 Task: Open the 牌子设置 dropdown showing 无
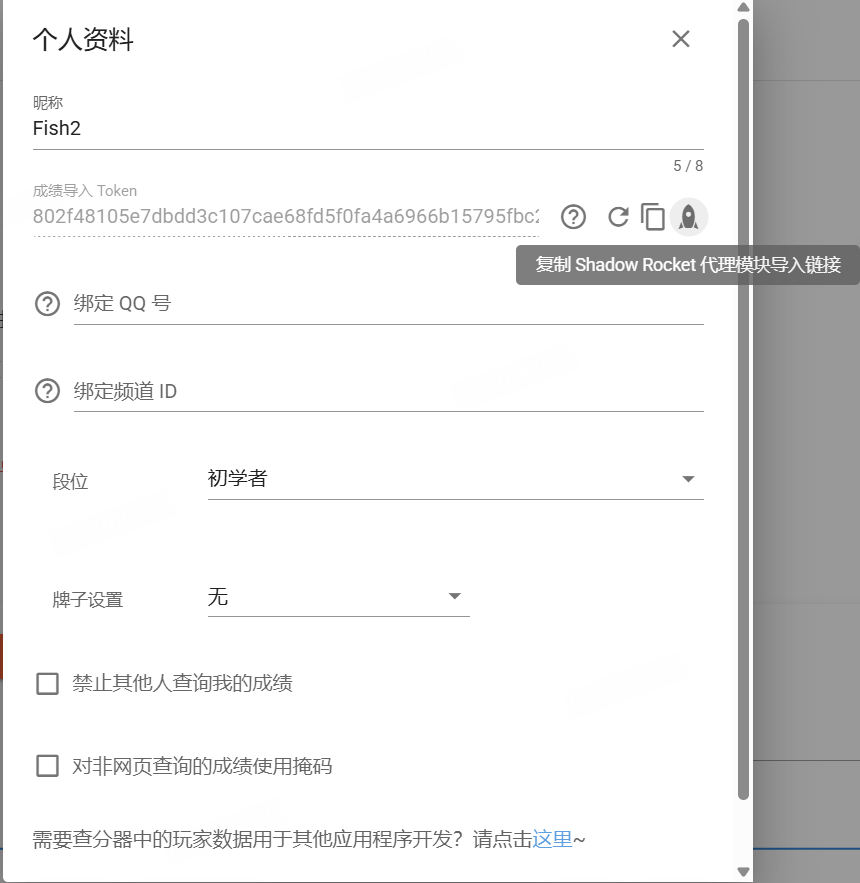(x=338, y=597)
